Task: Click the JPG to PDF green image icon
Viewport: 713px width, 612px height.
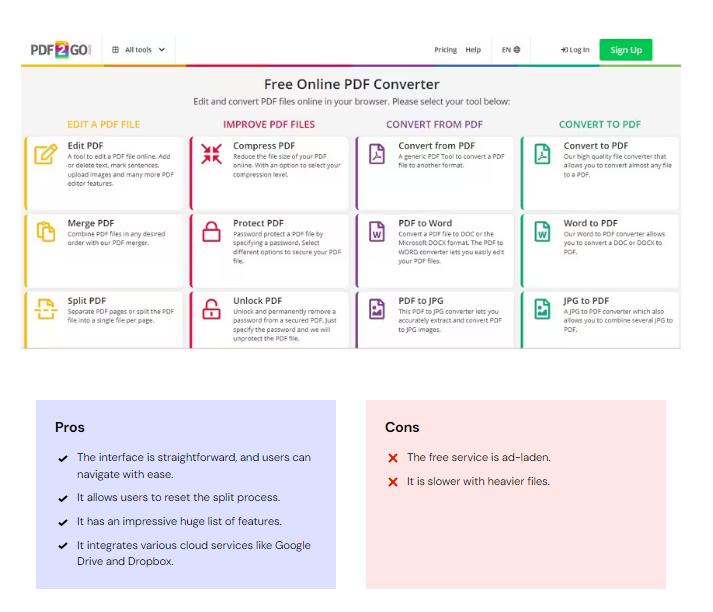Action: (x=542, y=309)
